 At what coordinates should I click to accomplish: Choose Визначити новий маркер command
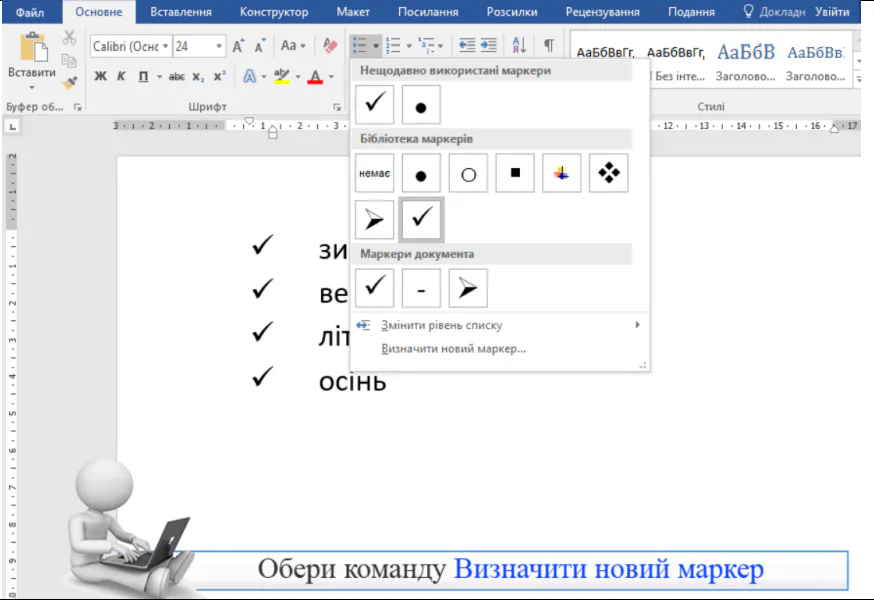point(453,349)
